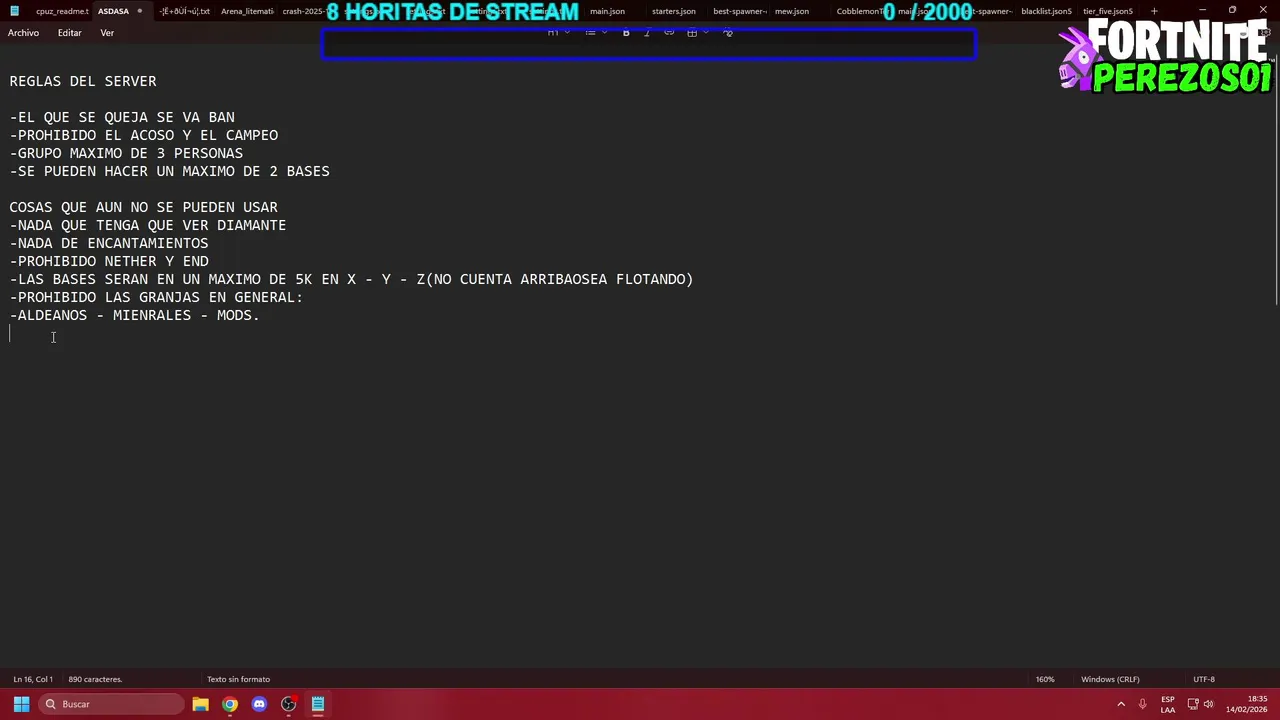Screen dimensions: 1280x720
Task: Click the network tray icon
Action: point(1193,704)
